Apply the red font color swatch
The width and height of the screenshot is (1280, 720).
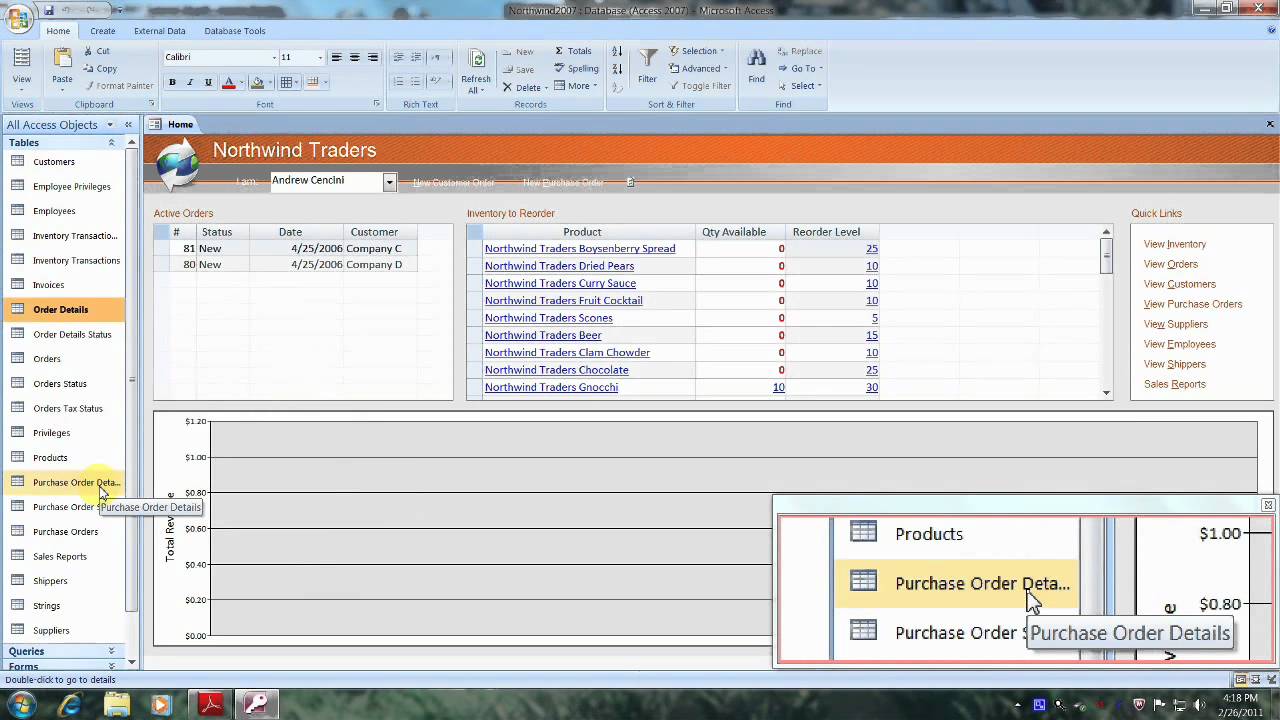[x=228, y=82]
